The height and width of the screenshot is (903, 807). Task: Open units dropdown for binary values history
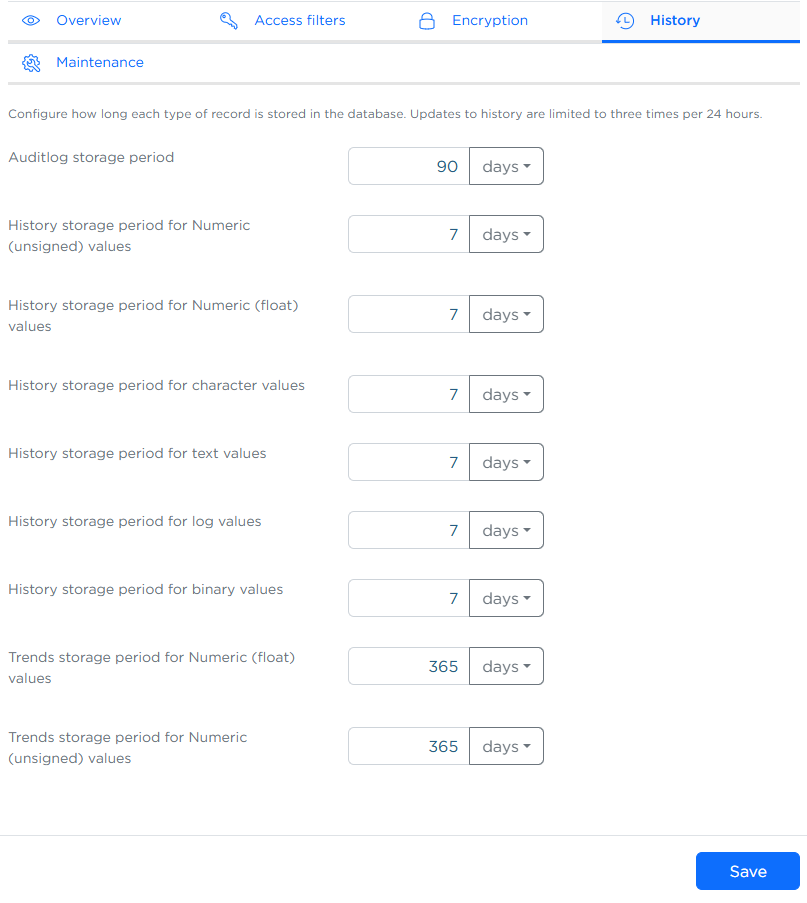click(506, 599)
